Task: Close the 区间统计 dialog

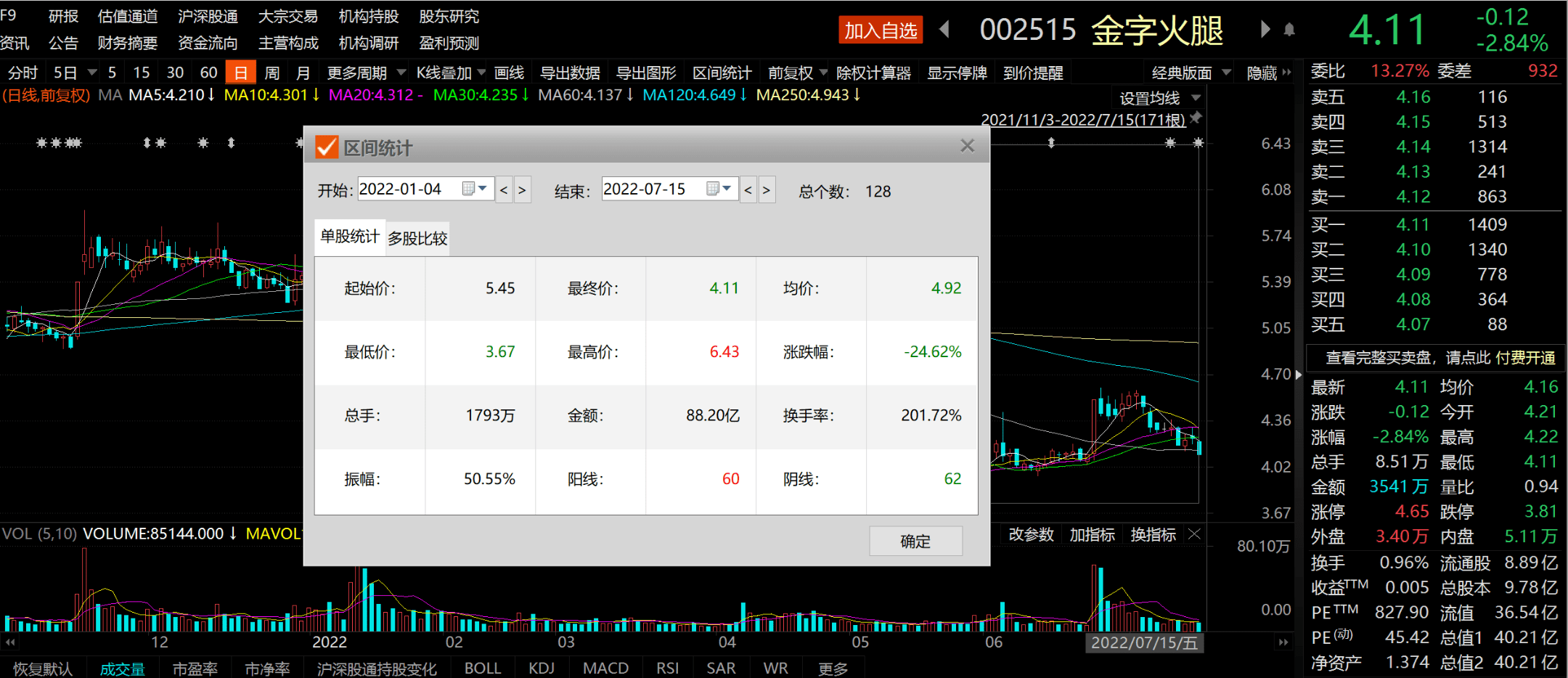Action: [x=967, y=146]
